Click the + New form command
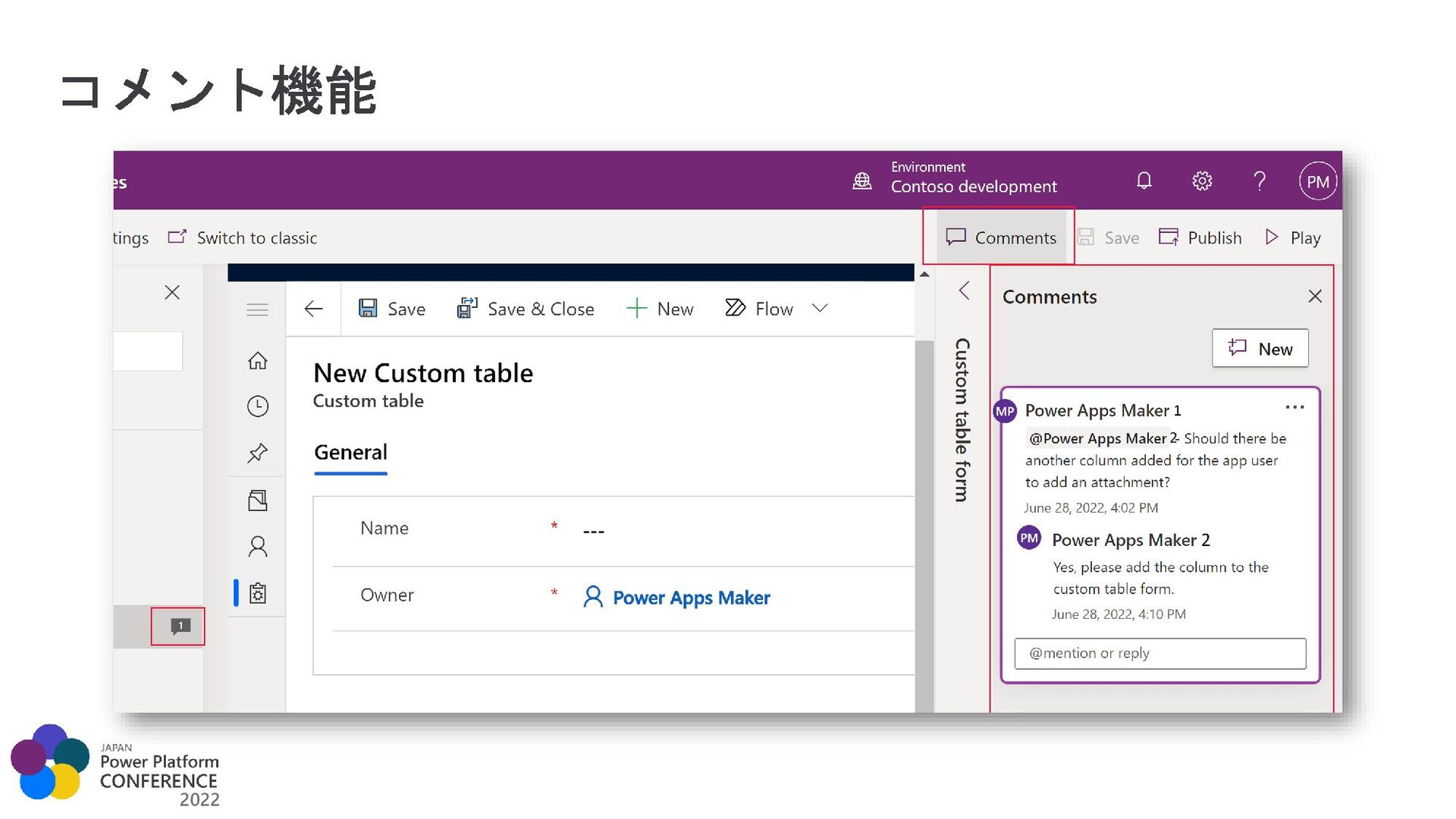Screen dimensions: 1456x819 click(660, 309)
